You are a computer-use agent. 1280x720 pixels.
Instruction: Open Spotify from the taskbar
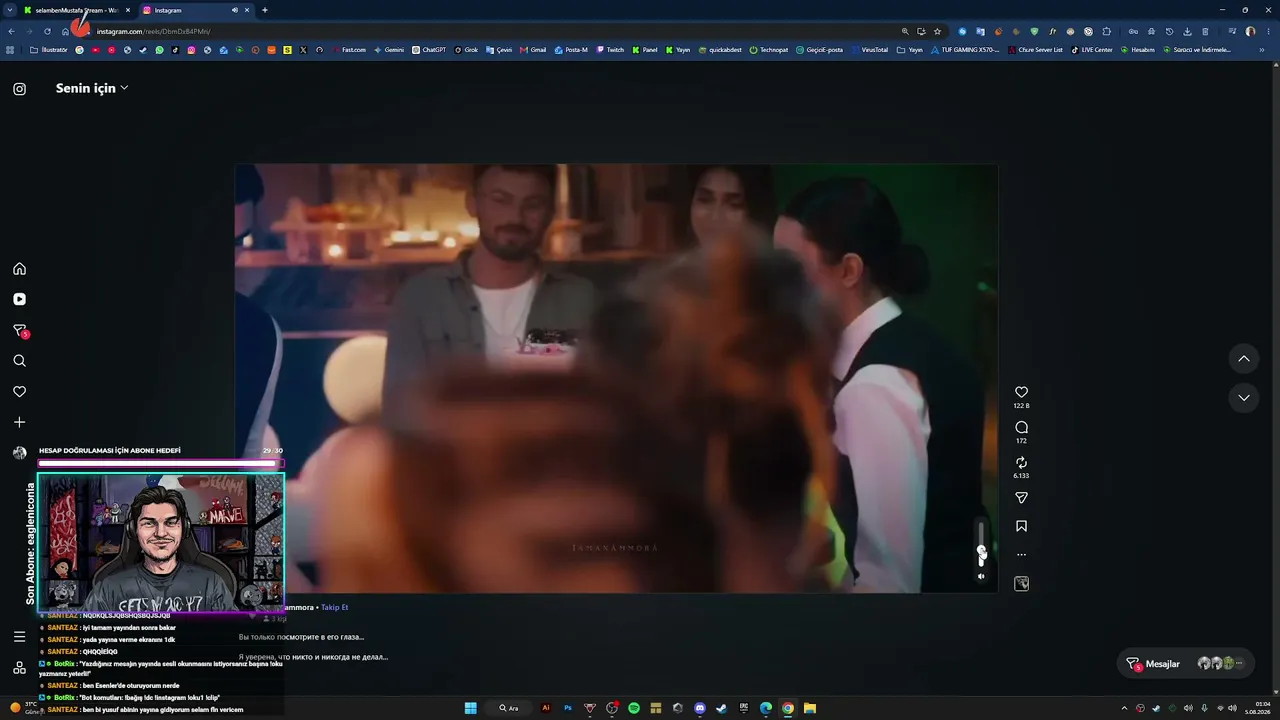[x=634, y=708]
